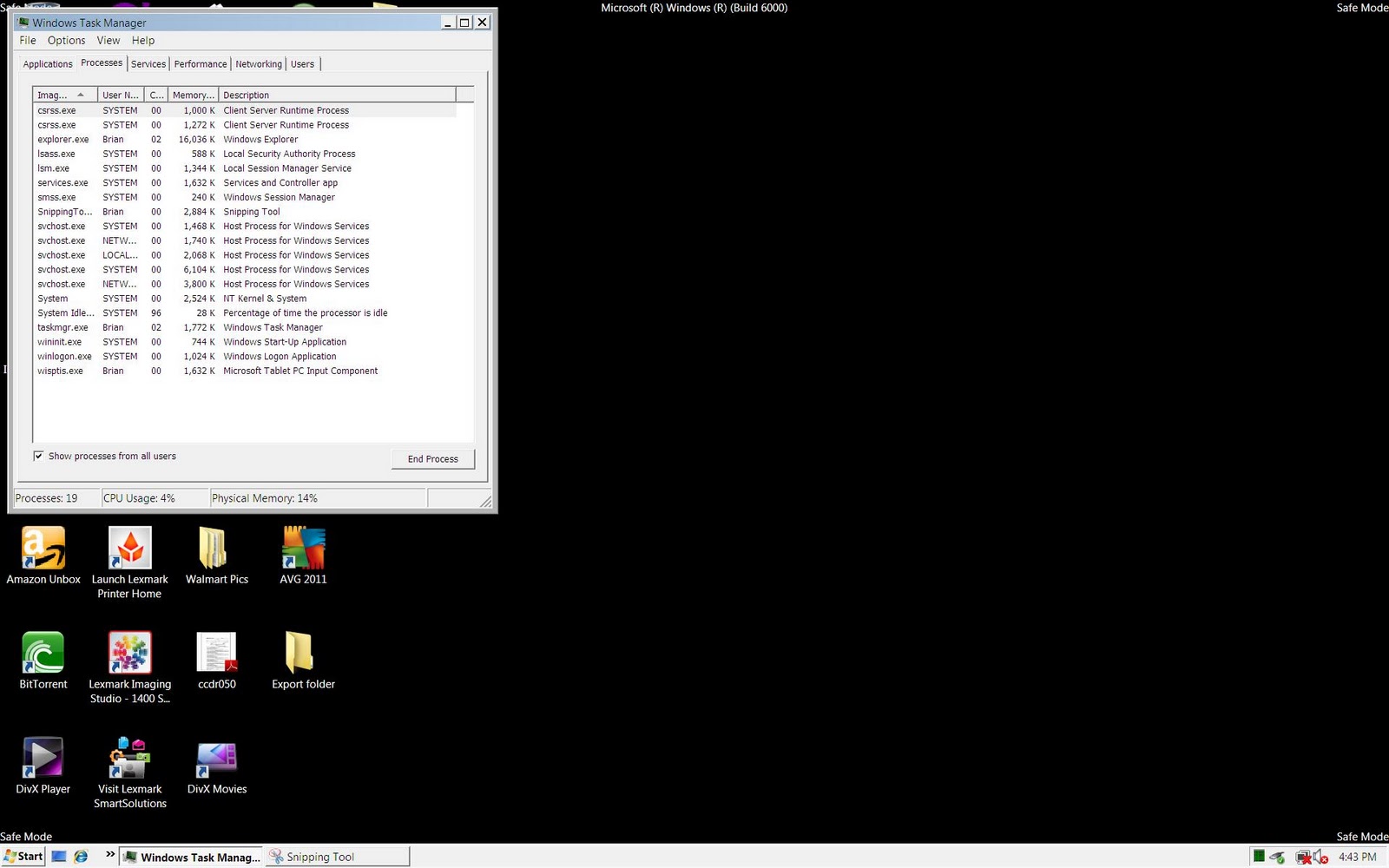Screen dimensions: 1389x868
Task: Select the Launch Lexmark Printer Home icon
Action: (x=129, y=548)
